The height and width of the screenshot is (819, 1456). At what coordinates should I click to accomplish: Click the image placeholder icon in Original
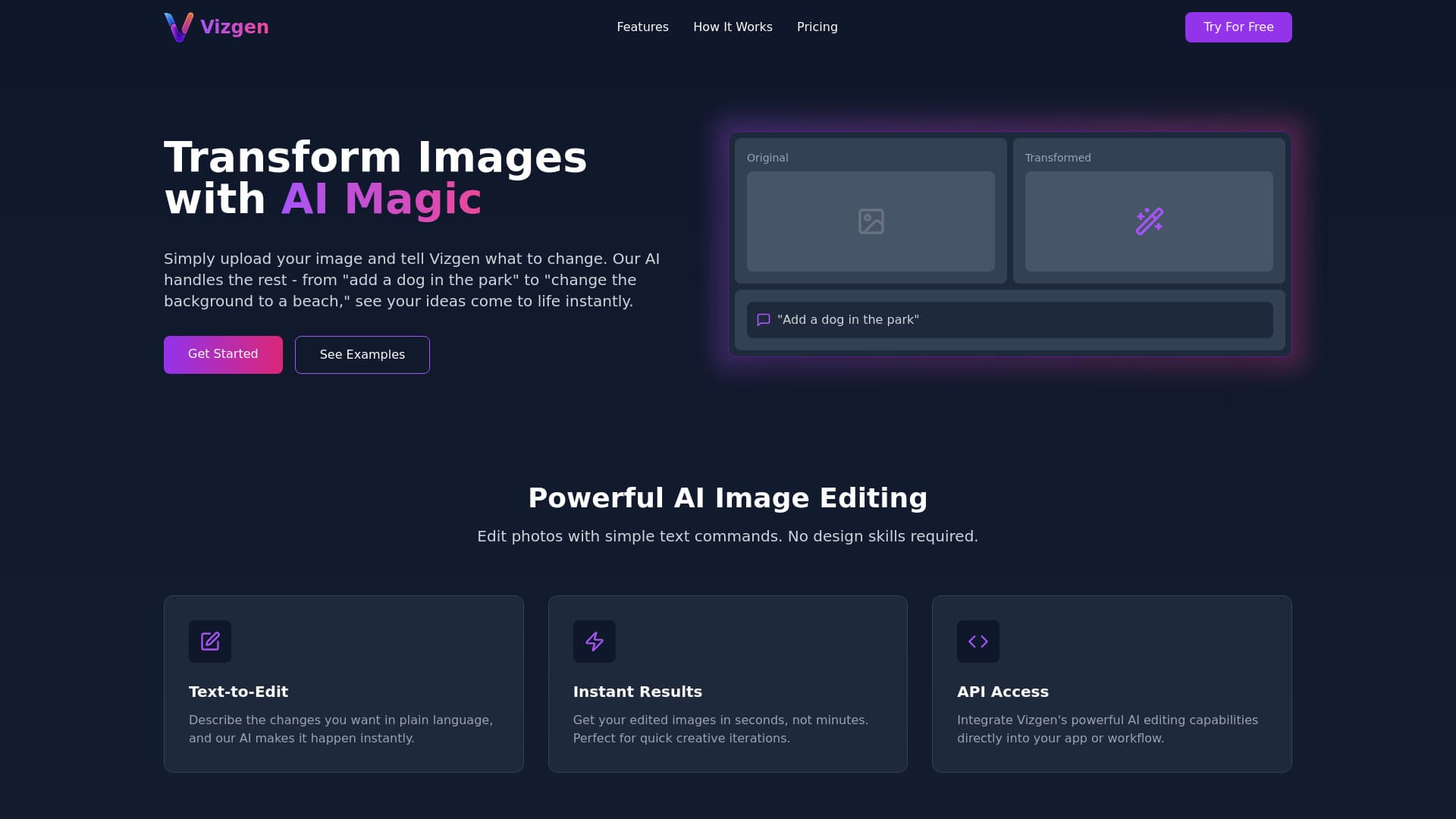tap(871, 221)
